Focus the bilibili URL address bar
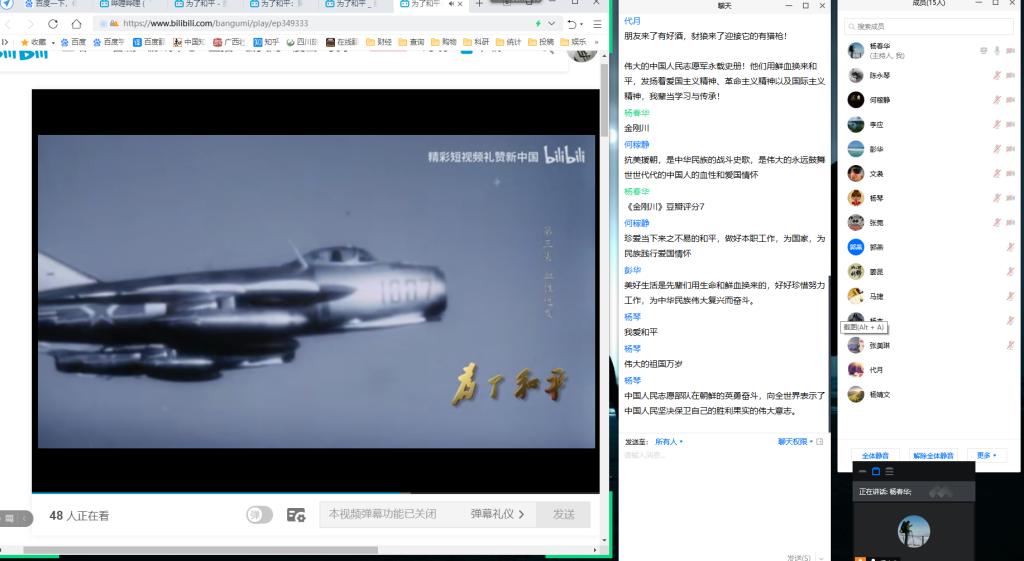 (x=327, y=24)
